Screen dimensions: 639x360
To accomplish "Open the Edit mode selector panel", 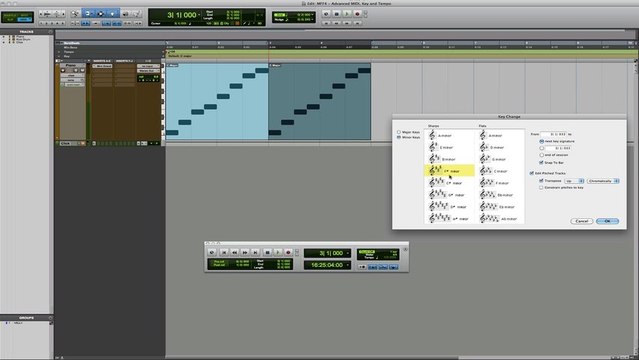I will pyautogui.click(x=18, y=17).
